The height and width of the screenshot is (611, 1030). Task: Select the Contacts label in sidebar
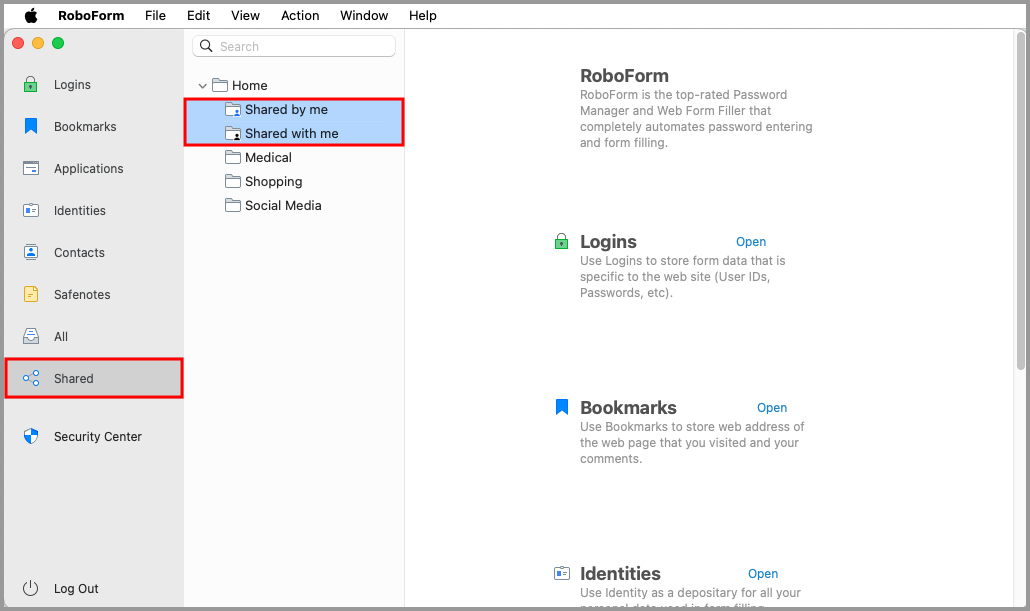point(79,253)
